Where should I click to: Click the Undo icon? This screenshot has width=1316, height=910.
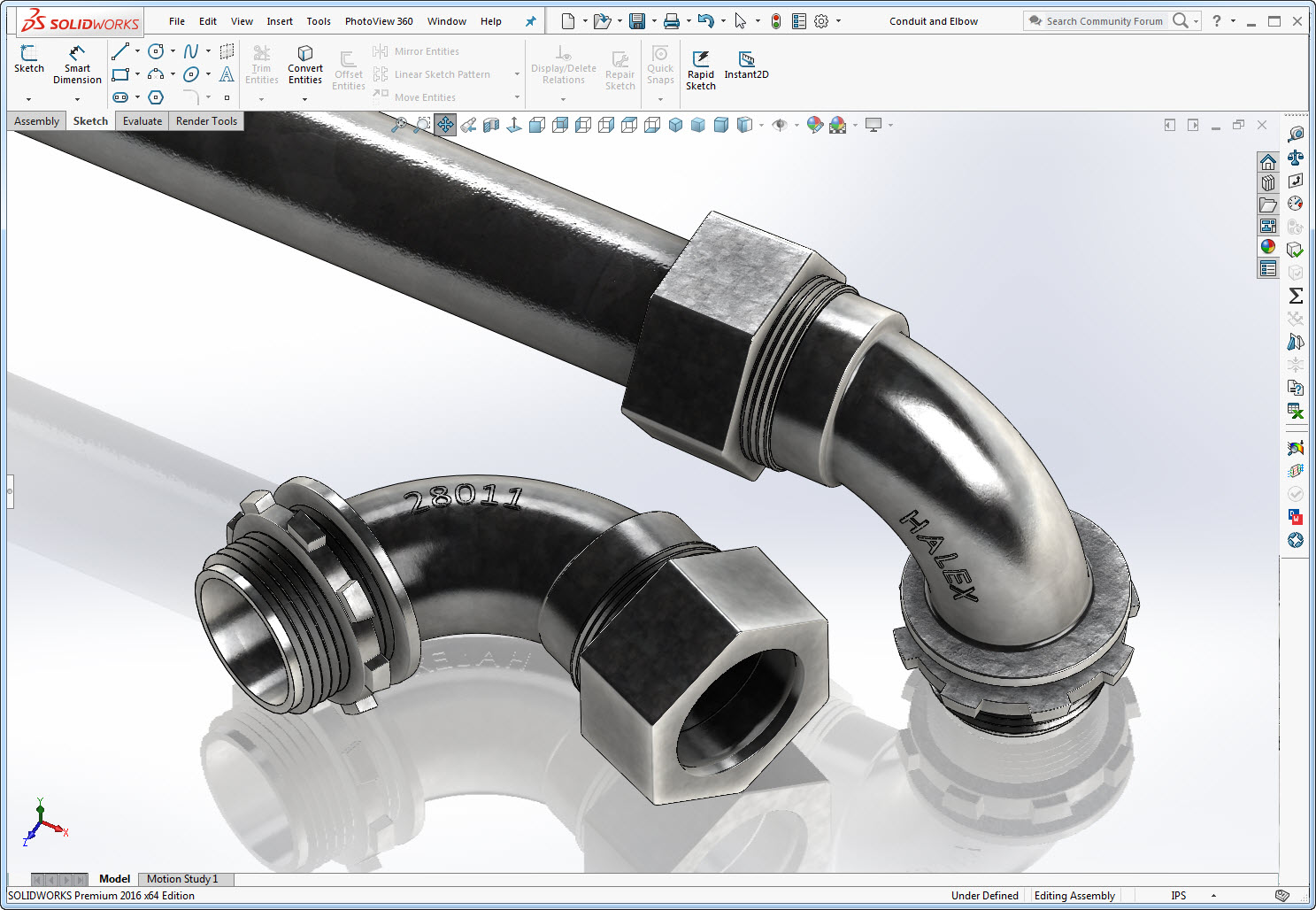pos(705,21)
